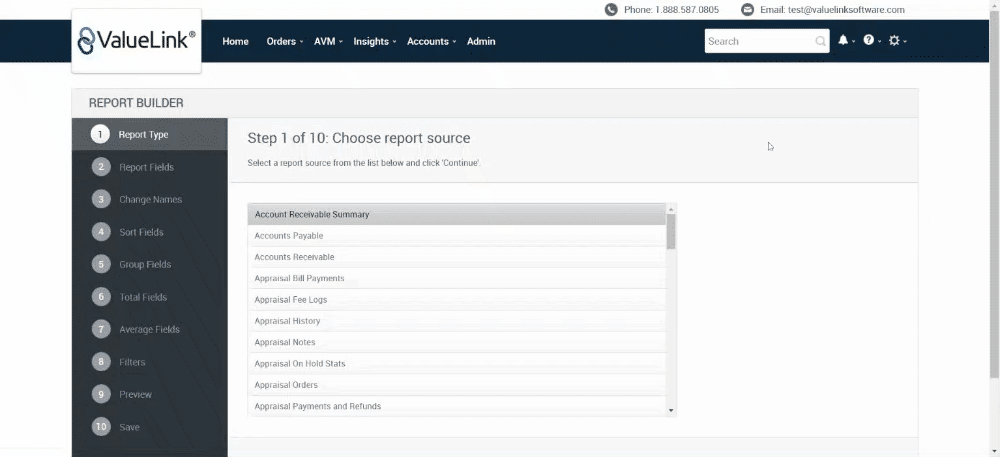Open Report Fields step
The image size is (1000, 457).
[x=150, y=167]
